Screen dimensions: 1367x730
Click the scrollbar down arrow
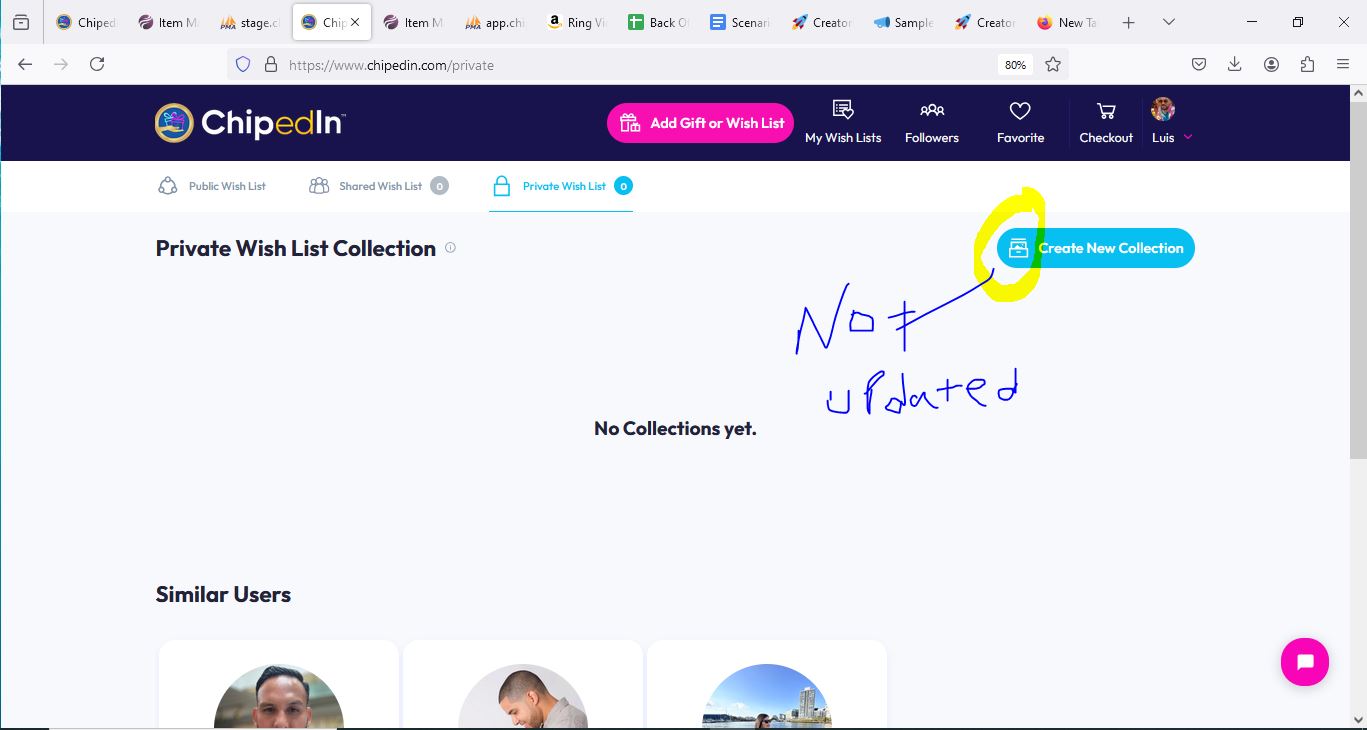(x=1358, y=719)
